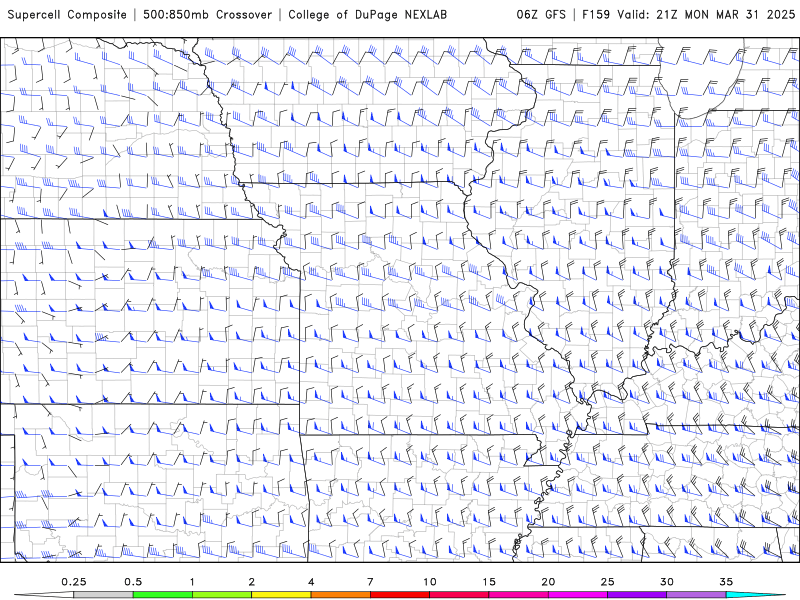Screen dimensions: 800x600
Task: Click the F159 forecast hour label
Action: click(x=596, y=15)
